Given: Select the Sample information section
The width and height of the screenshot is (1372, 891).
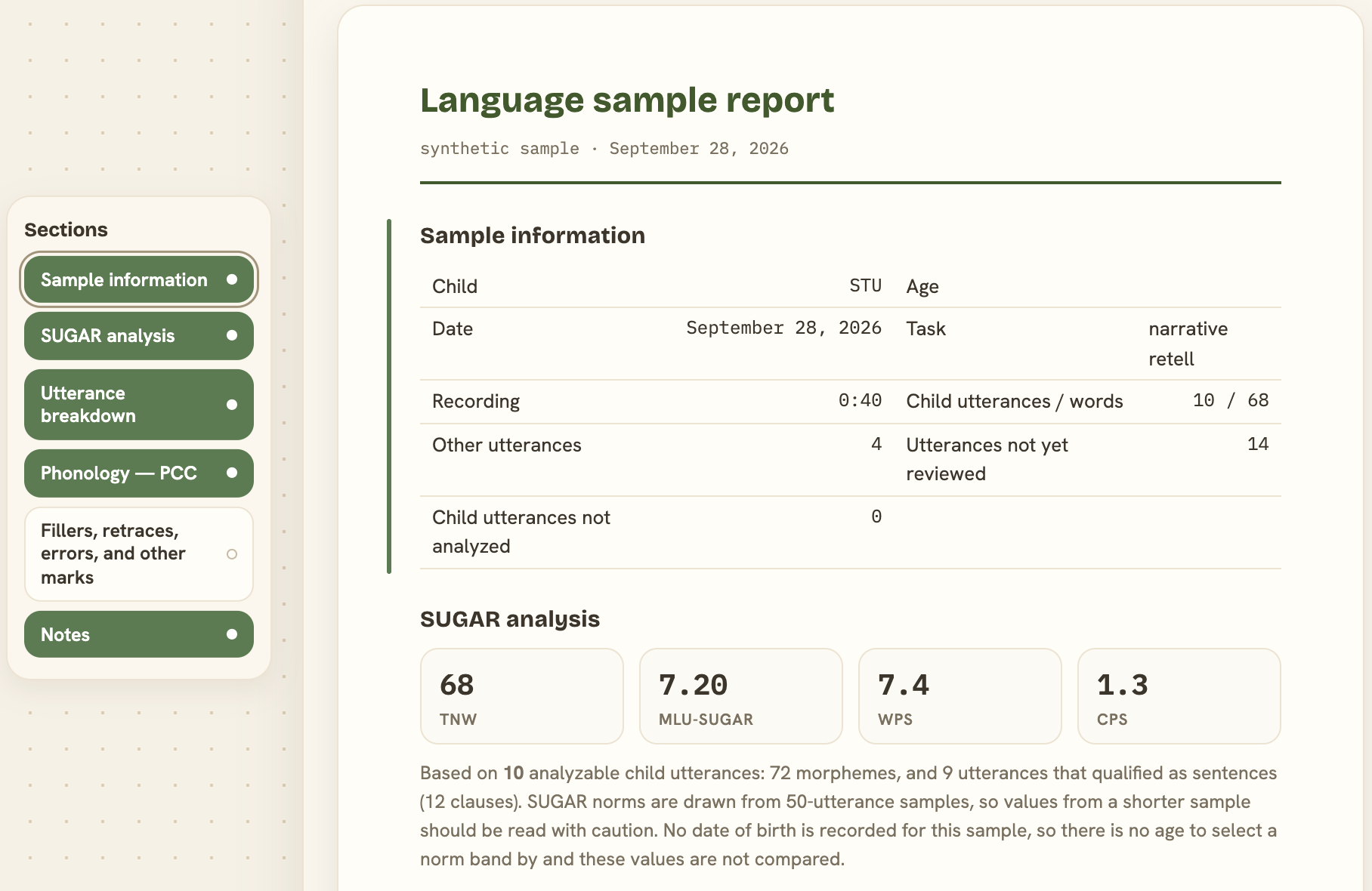Looking at the screenshot, I should coord(139,279).
